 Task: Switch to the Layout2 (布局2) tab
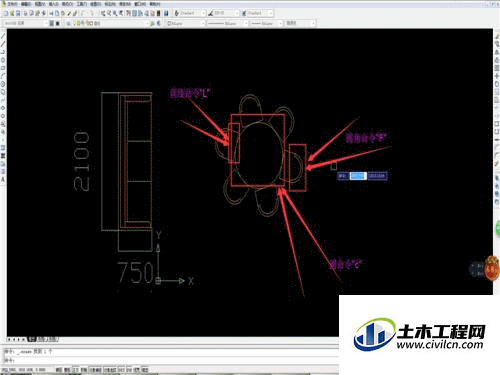(x=52, y=339)
